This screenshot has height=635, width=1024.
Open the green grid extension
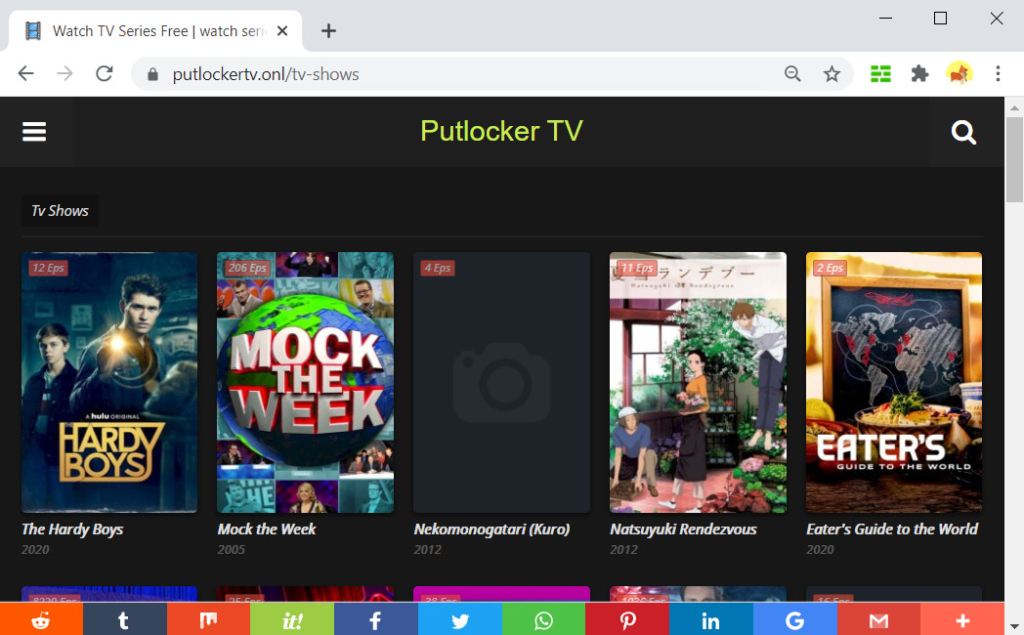[x=880, y=74]
